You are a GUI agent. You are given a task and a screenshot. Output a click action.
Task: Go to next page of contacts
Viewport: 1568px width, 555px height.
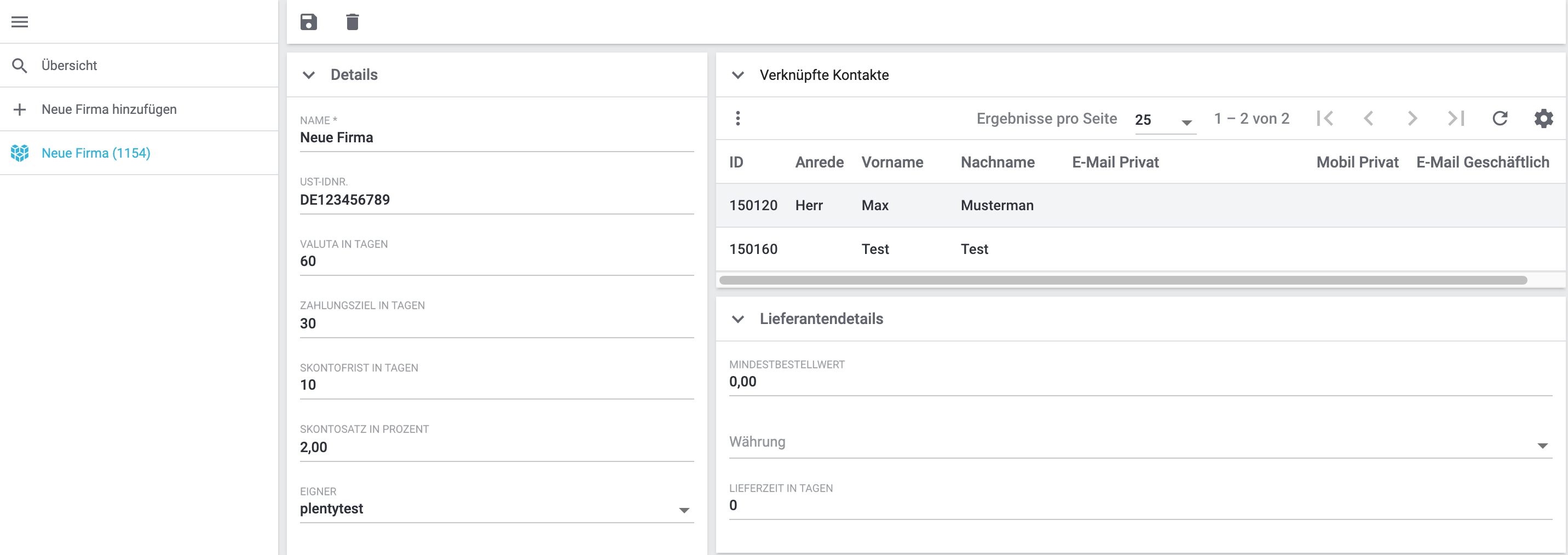click(x=1412, y=118)
